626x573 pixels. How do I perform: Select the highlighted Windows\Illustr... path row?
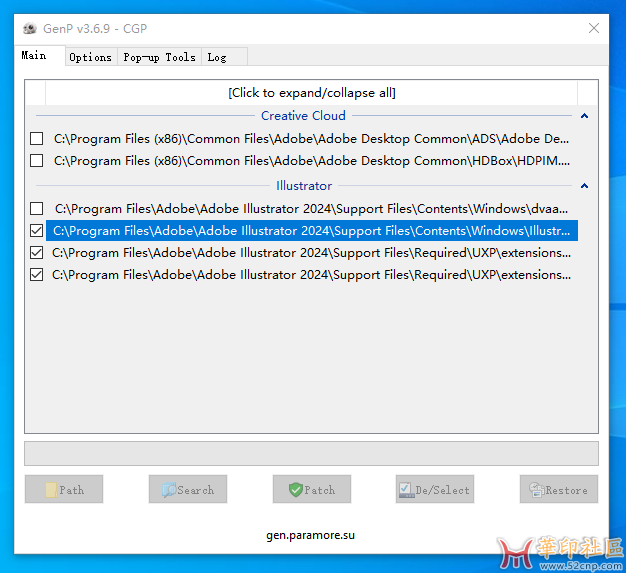click(312, 230)
